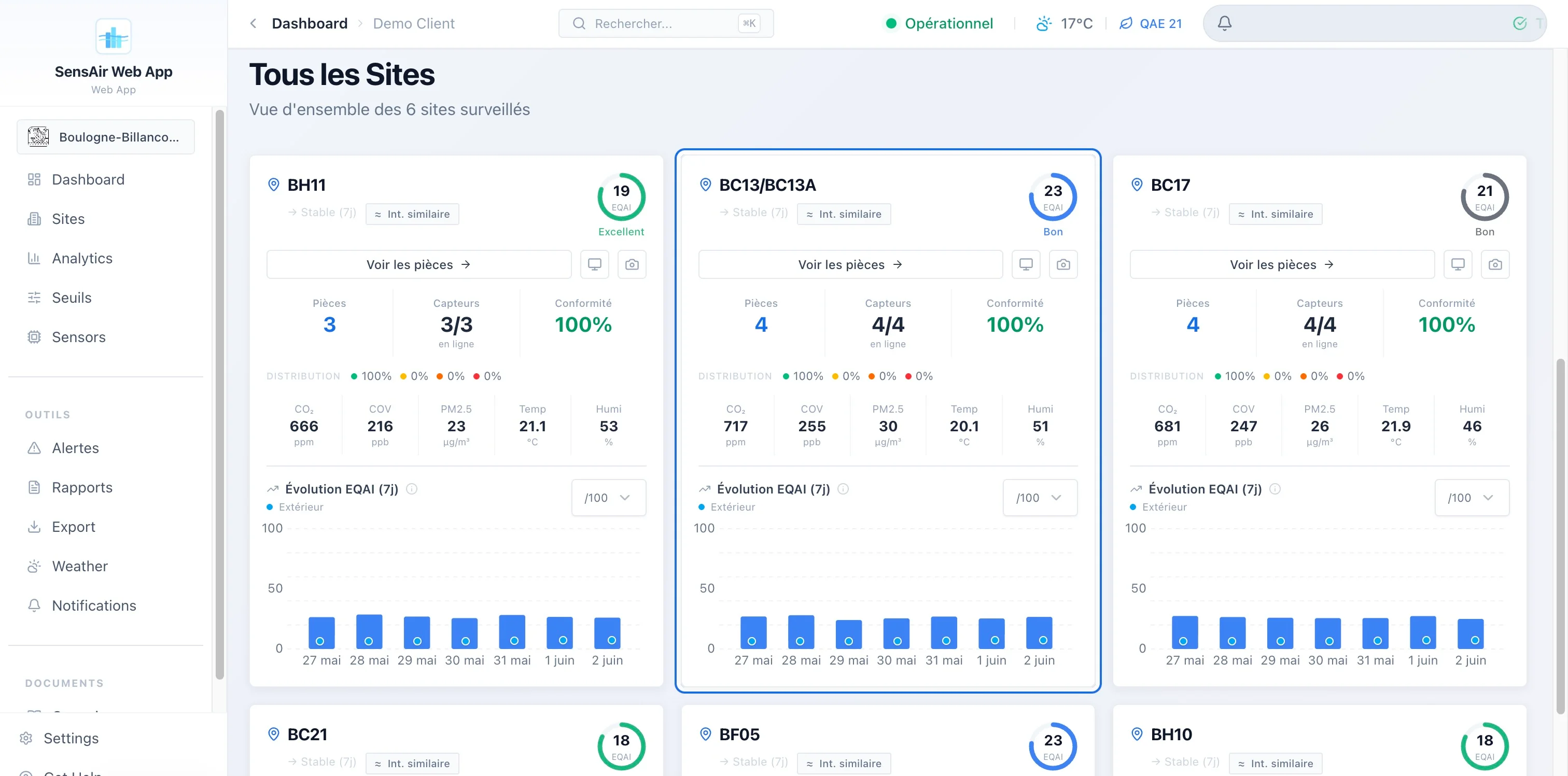Open monitor display view for BC17
This screenshot has width=1568, height=776.
1457,264
